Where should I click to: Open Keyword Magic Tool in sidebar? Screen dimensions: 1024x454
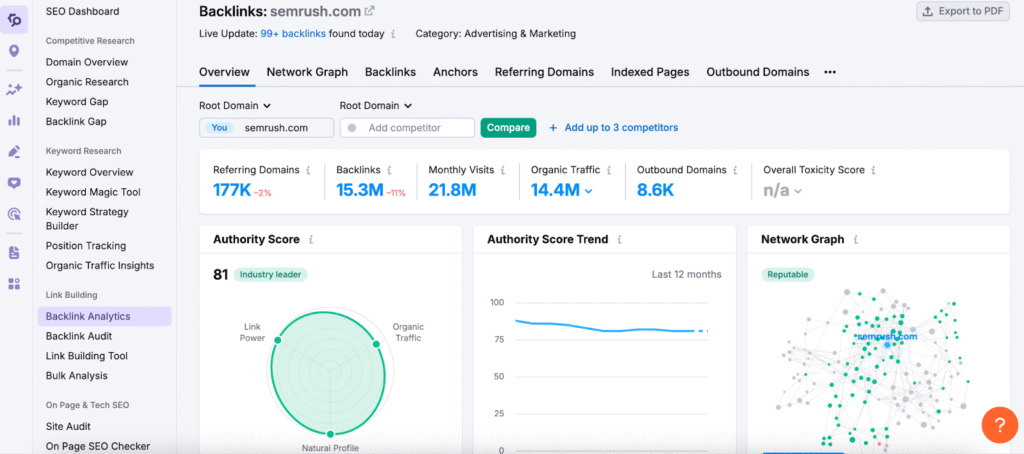point(93,192)
